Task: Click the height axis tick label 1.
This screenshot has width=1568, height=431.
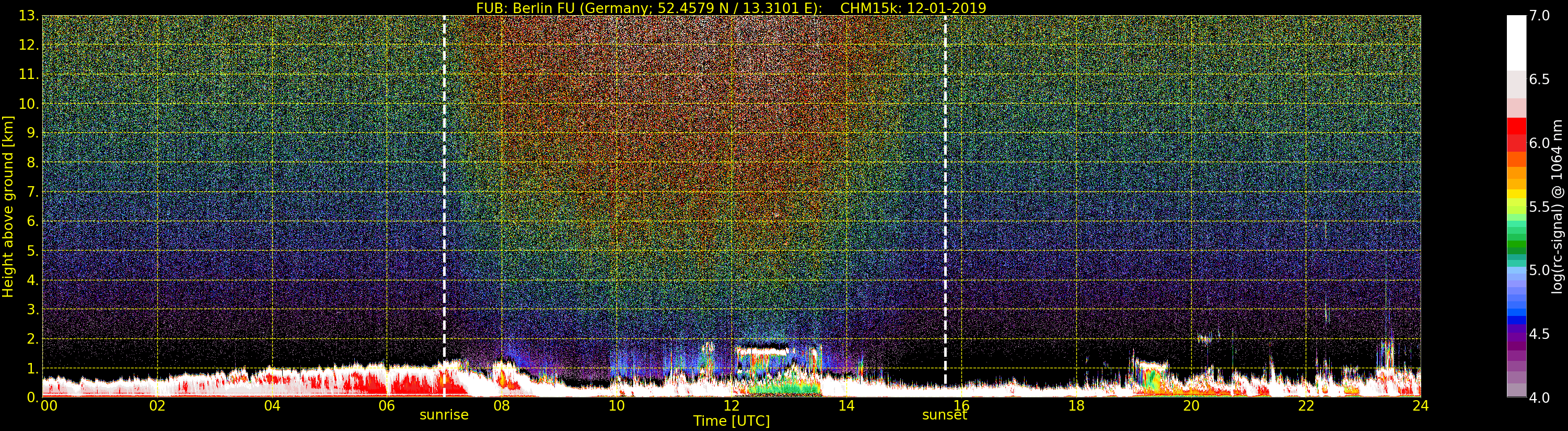Action: (33, 368)
